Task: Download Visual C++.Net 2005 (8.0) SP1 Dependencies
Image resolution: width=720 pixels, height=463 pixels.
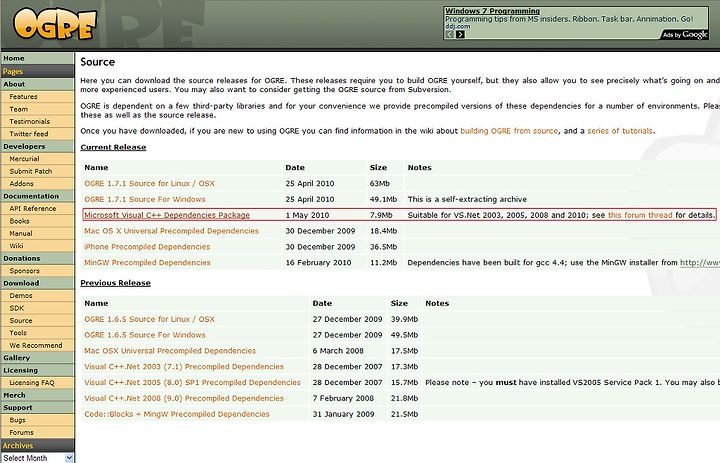Action: pos(192,382)
